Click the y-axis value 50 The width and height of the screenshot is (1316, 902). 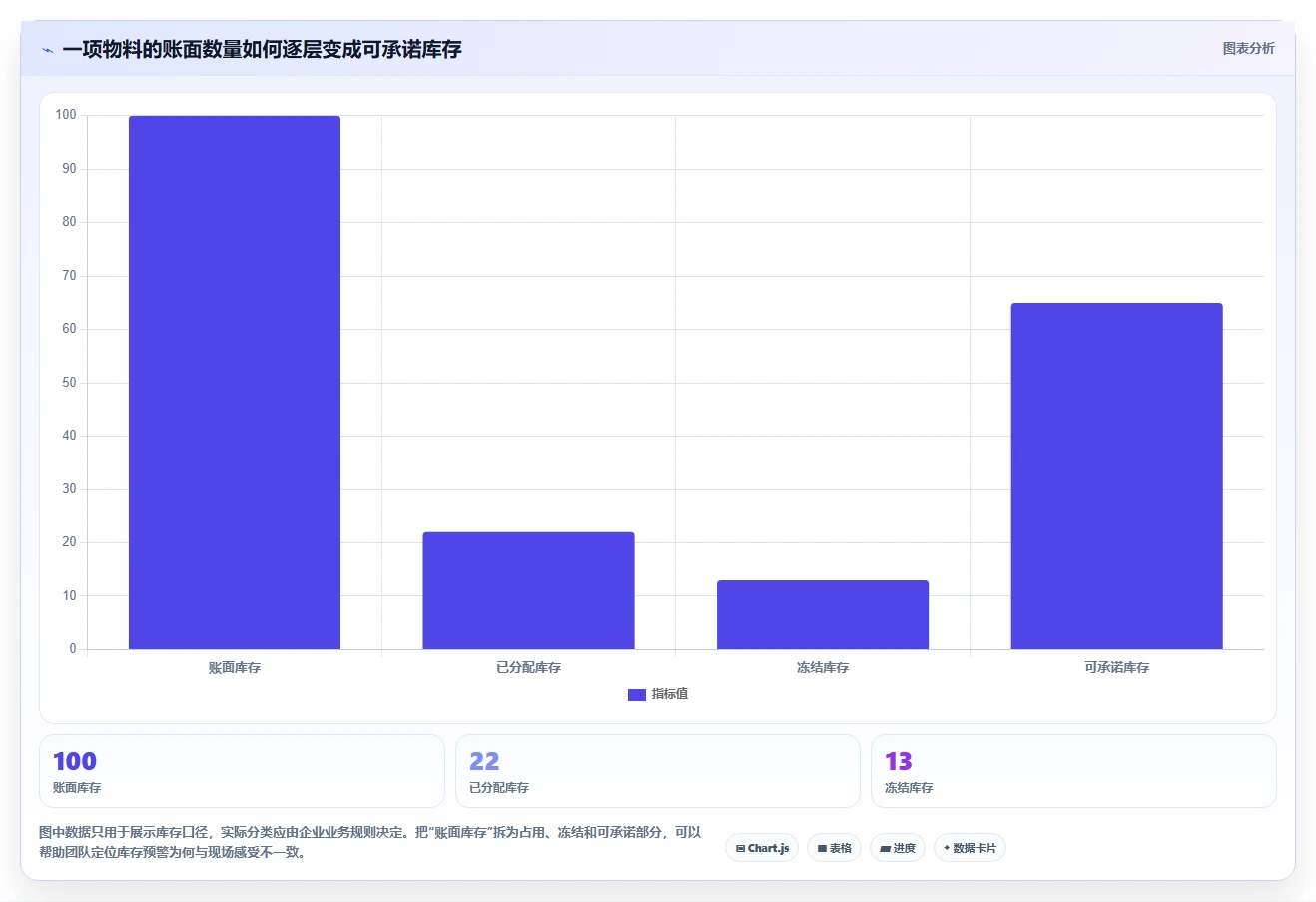69,383
